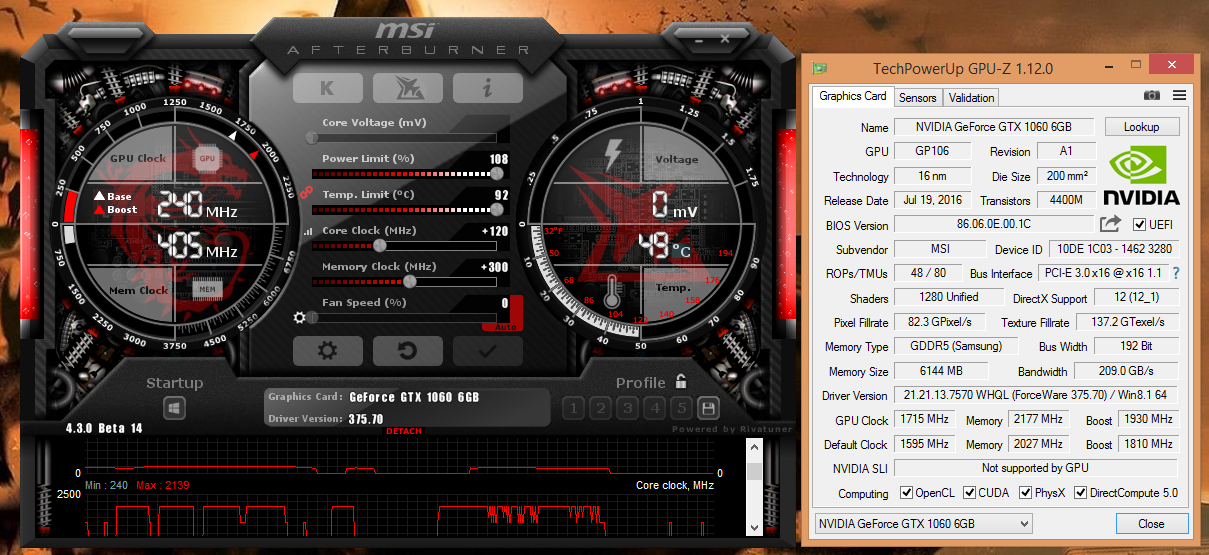
Task: Click the Core Clock slider handle
Action: 379,245
